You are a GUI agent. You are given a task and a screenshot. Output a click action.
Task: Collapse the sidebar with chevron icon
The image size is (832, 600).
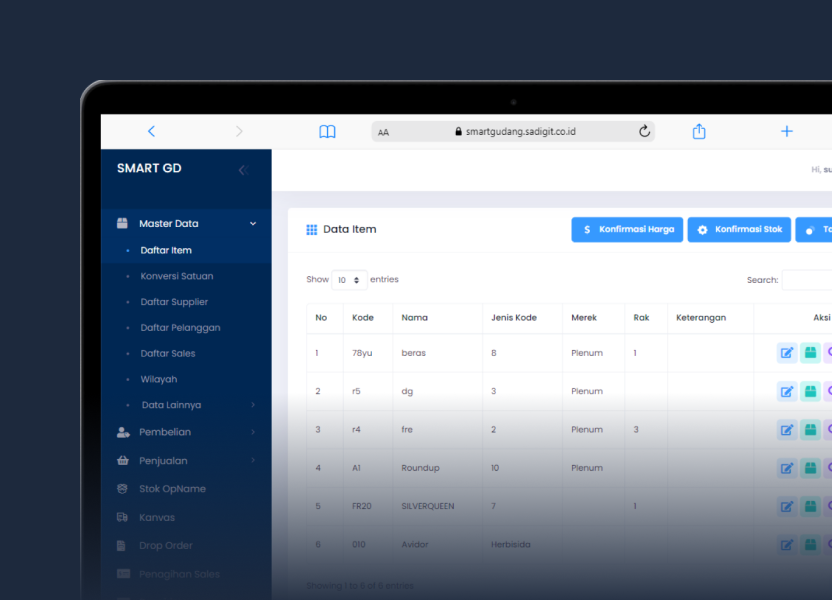click(242, 170)
